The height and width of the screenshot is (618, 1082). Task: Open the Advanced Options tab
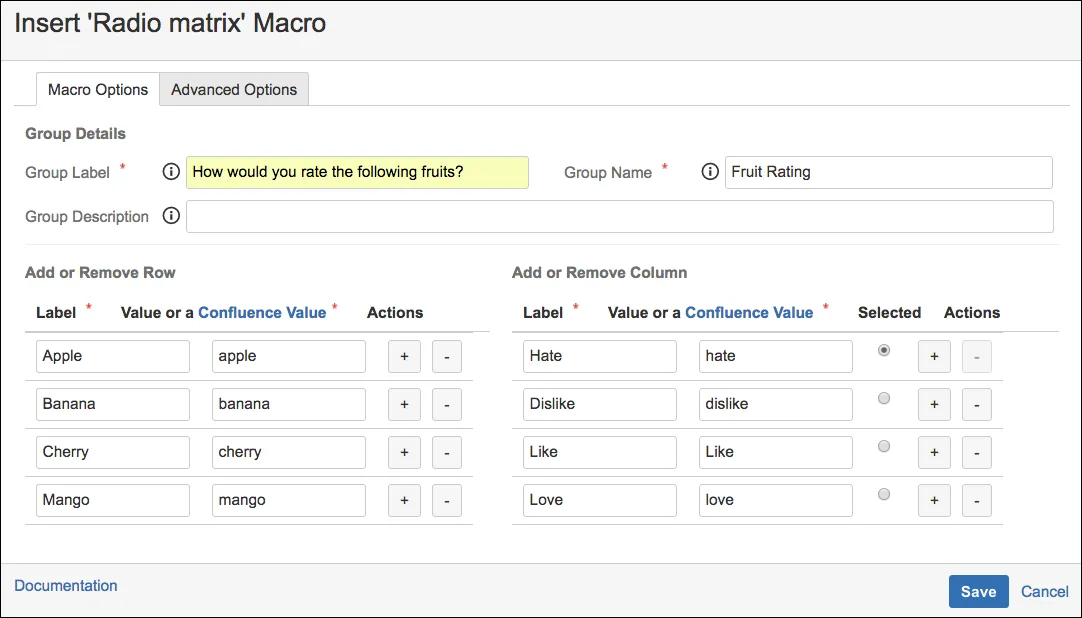click(x=234, y=90)
